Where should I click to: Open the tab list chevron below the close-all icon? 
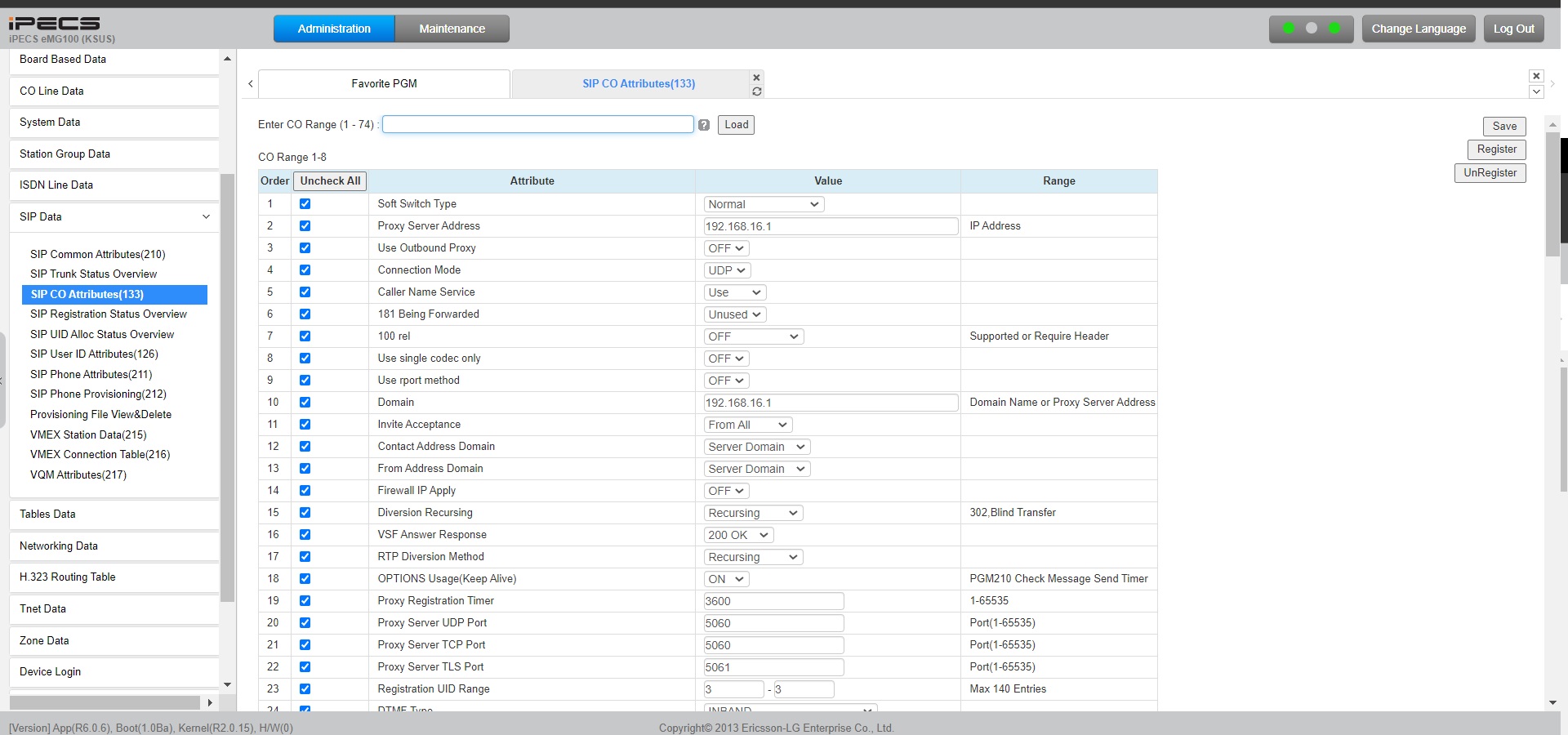(x=1536, y=91)
